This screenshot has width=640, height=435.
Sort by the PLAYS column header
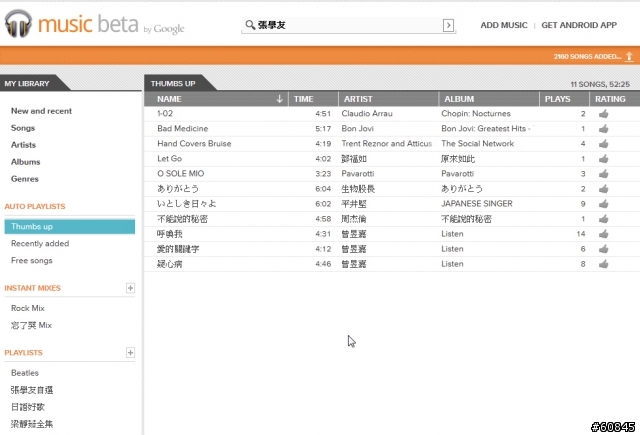click(x=564, y=99)
